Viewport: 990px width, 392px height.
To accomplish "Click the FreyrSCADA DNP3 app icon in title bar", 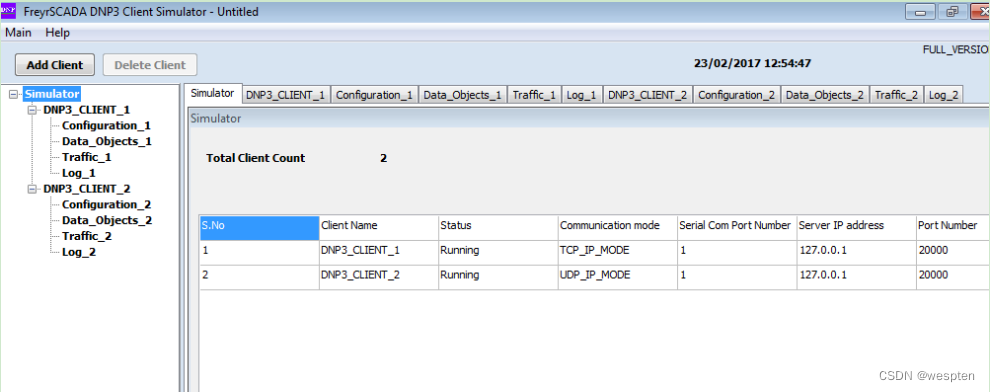I will (x=8, y=11).
